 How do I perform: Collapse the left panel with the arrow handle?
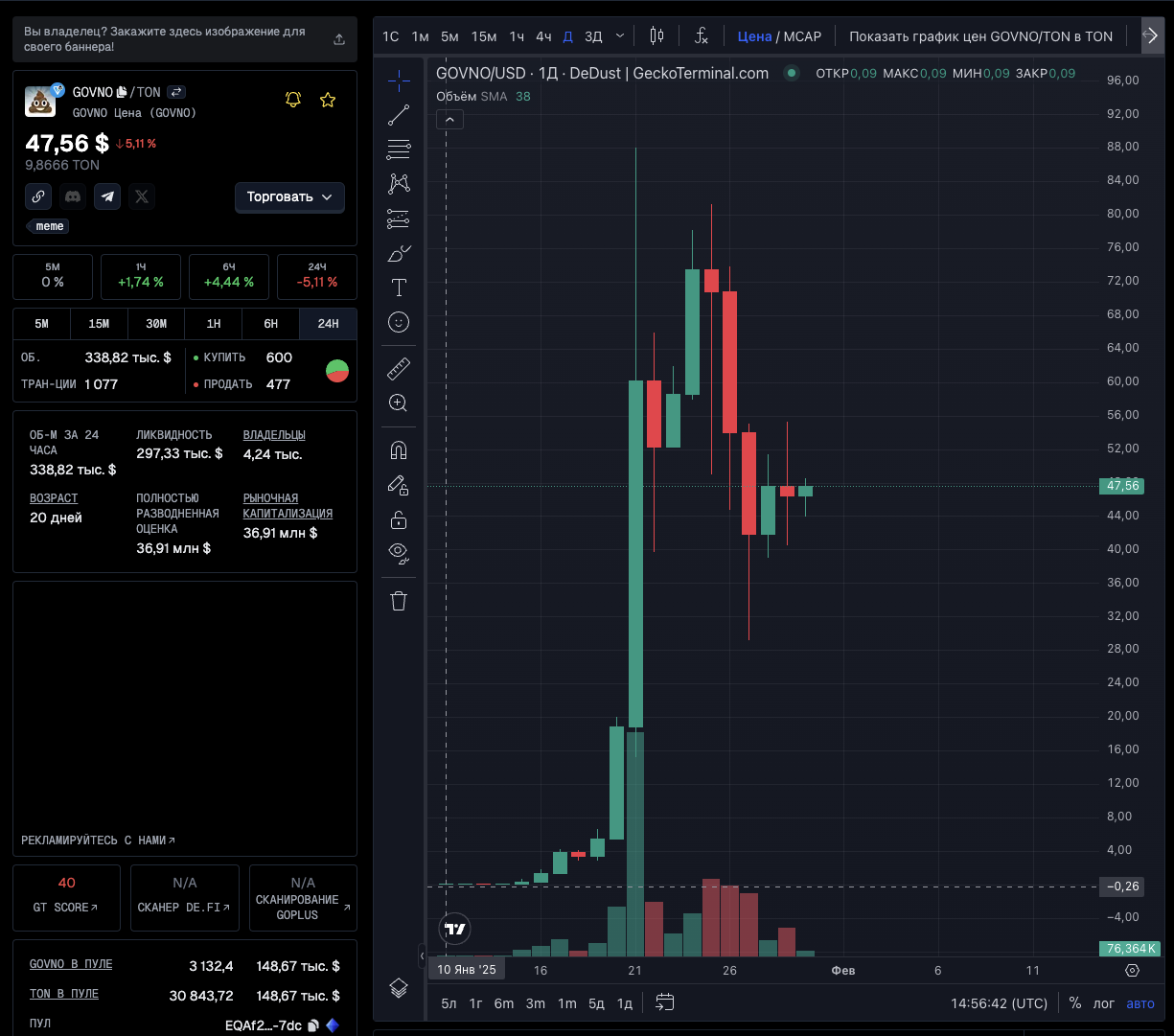coord(422,955)
